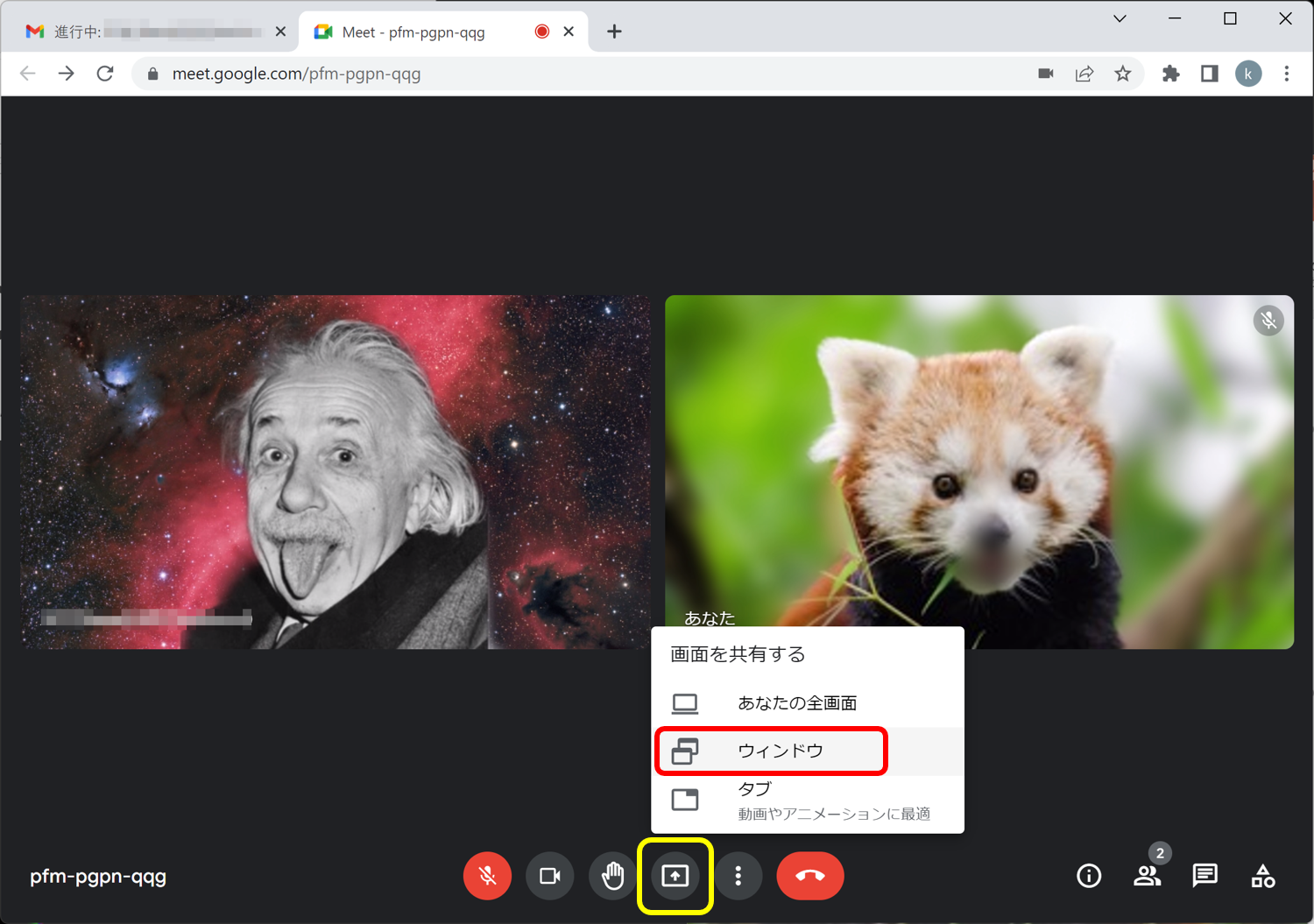
Task: Open meeting details info icon
Action: pyautogui.click(x=1089, y=876)
